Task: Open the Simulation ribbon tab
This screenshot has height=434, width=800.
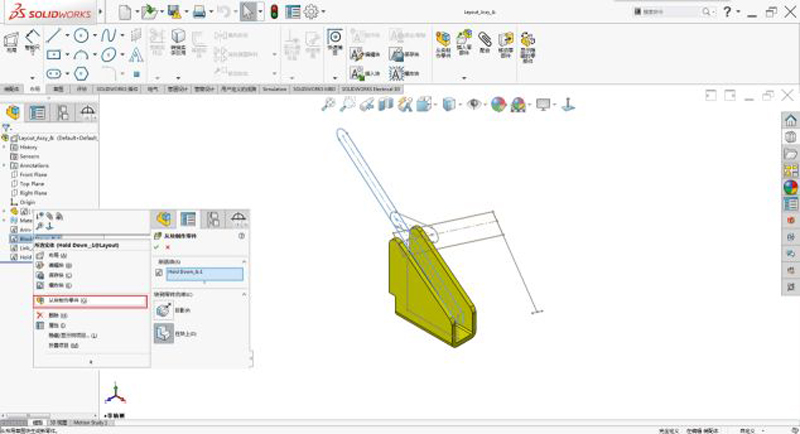Action: tap(274, 89)
